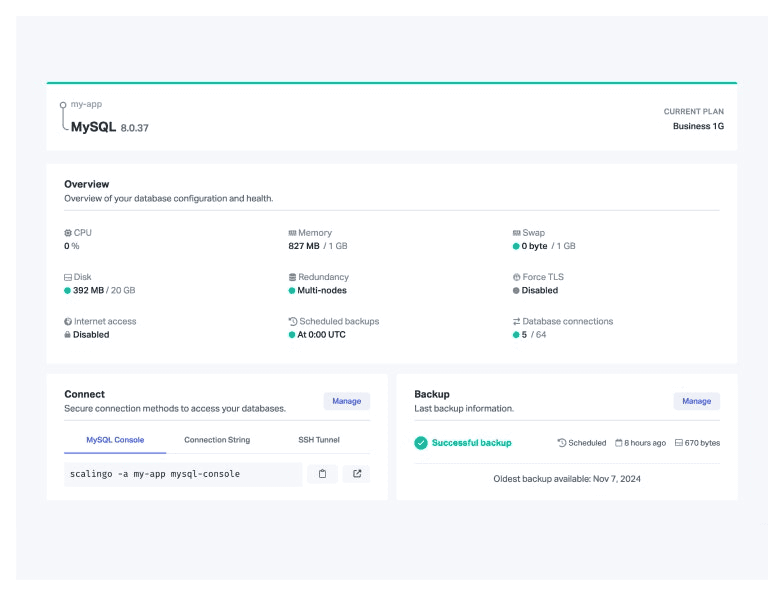The image size is (784, 596).
Task: Click the calendar icon beside 8 hours ago
Action: pyautogui.click(x=618, y=442)
